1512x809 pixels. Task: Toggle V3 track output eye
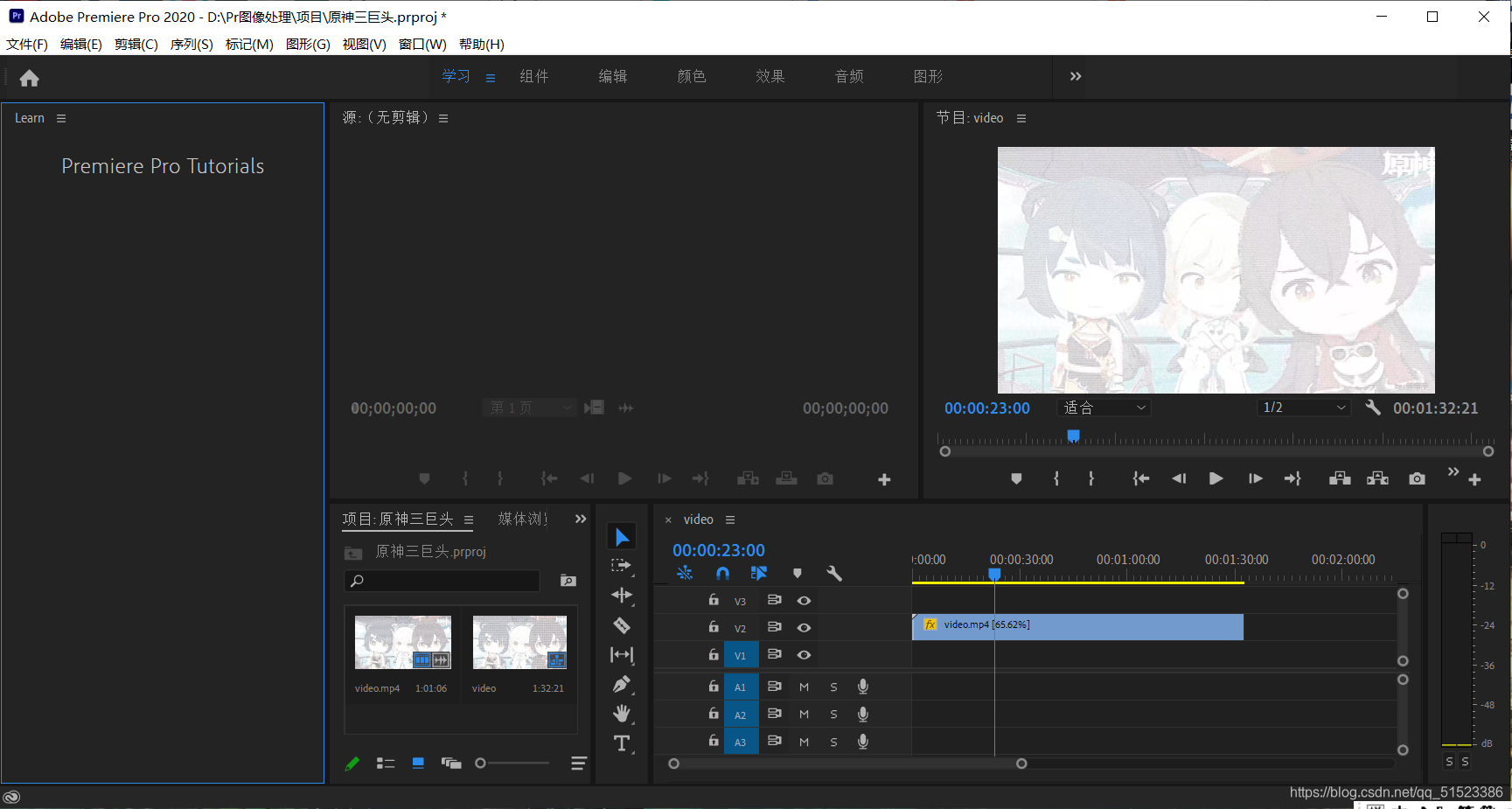(804, 601)
